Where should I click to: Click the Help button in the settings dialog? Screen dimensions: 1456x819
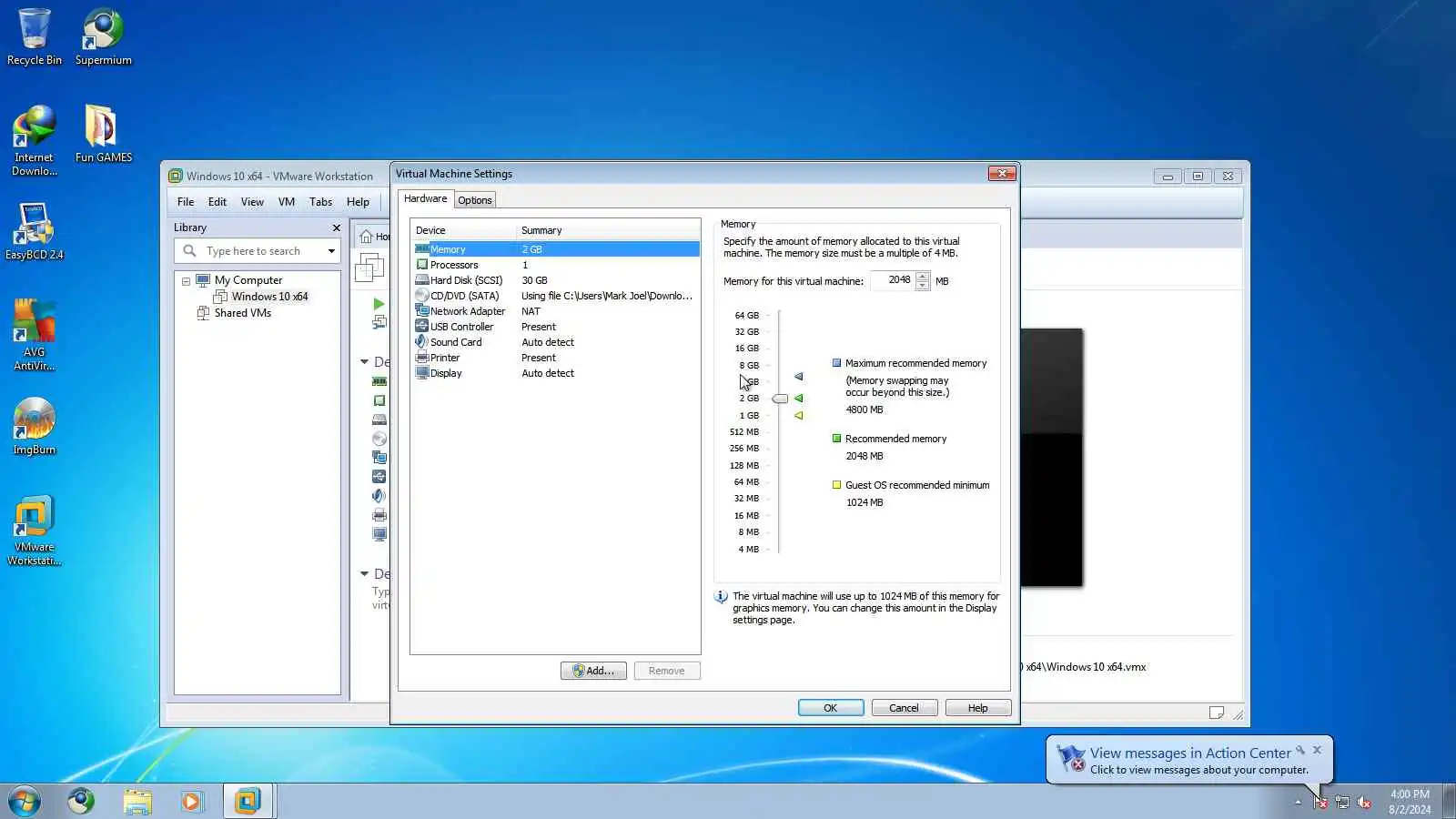point(978,708)
